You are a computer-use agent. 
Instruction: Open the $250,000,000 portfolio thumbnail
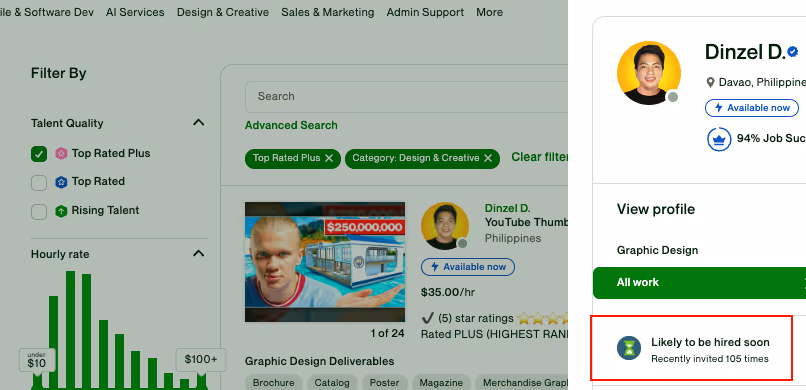point(325,262)
